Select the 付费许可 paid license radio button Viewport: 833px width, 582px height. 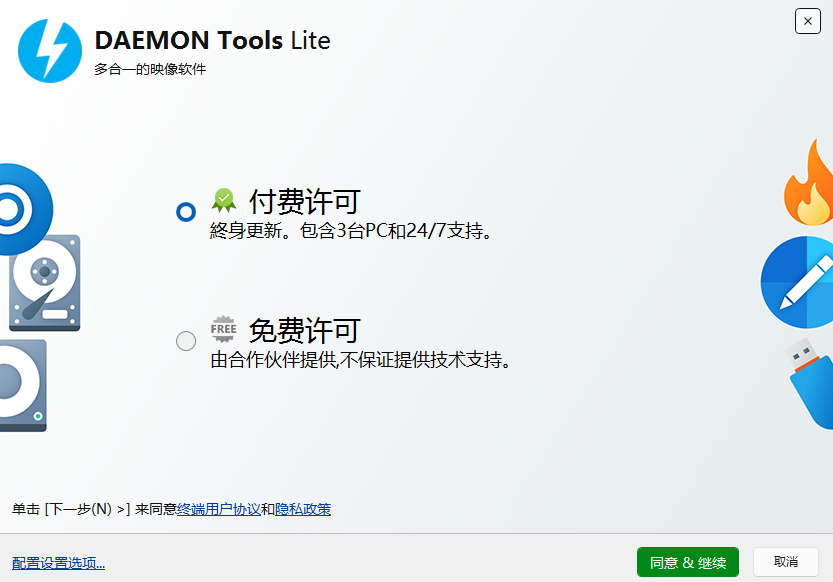coord(186,212)
